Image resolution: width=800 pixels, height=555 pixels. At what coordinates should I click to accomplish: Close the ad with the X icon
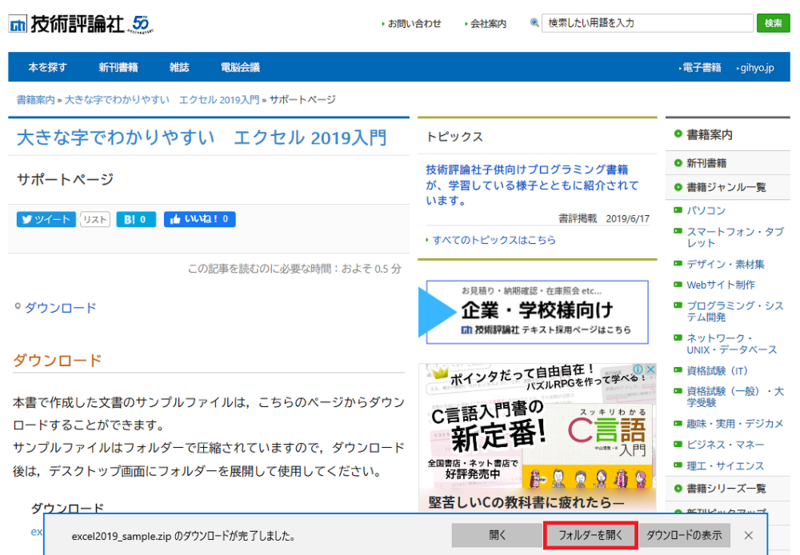pyautogui.click(x=651, y=369)
